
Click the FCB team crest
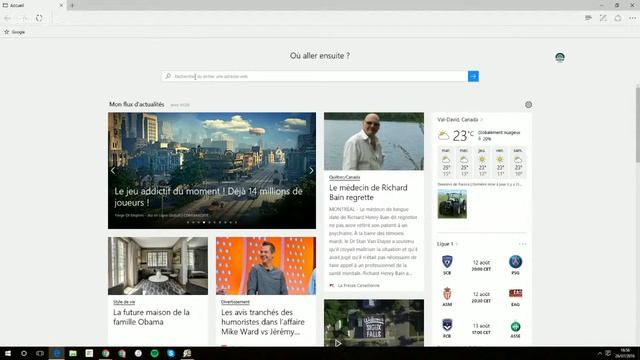click(x=447, y=325)
